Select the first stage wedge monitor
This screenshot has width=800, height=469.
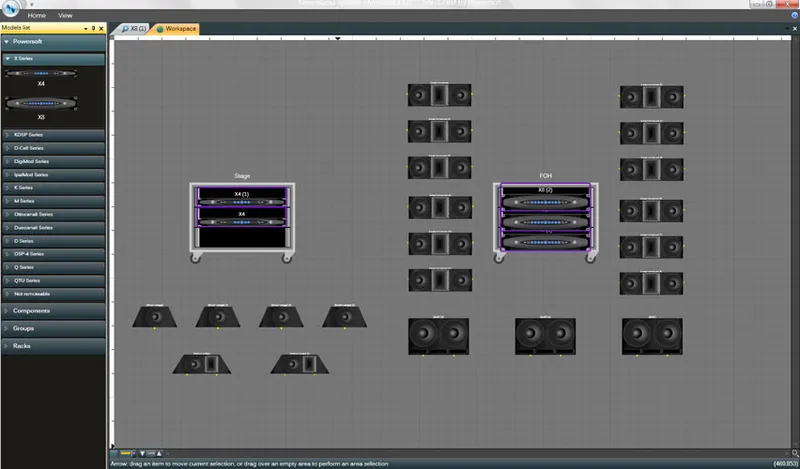(155, 316)
